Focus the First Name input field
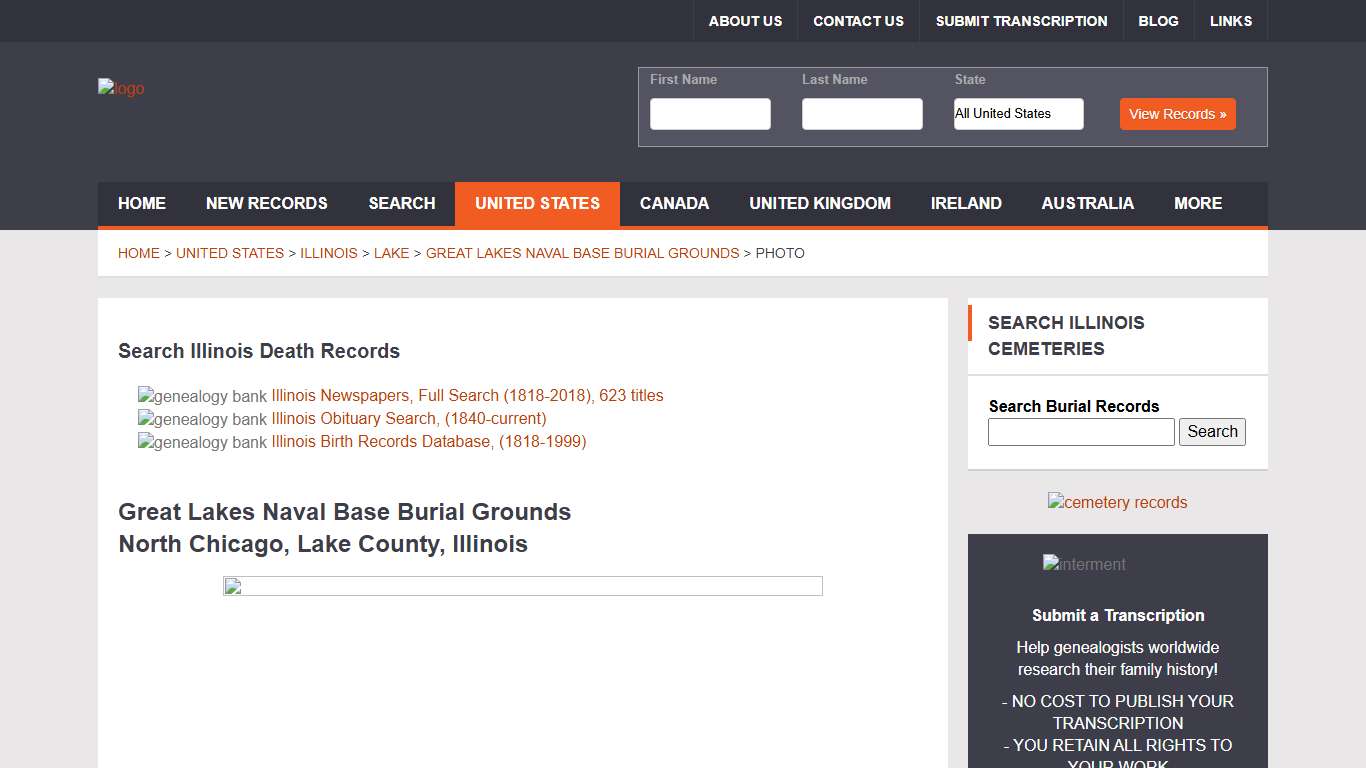This screenshot has width=1366, height=768. (710, 114)
